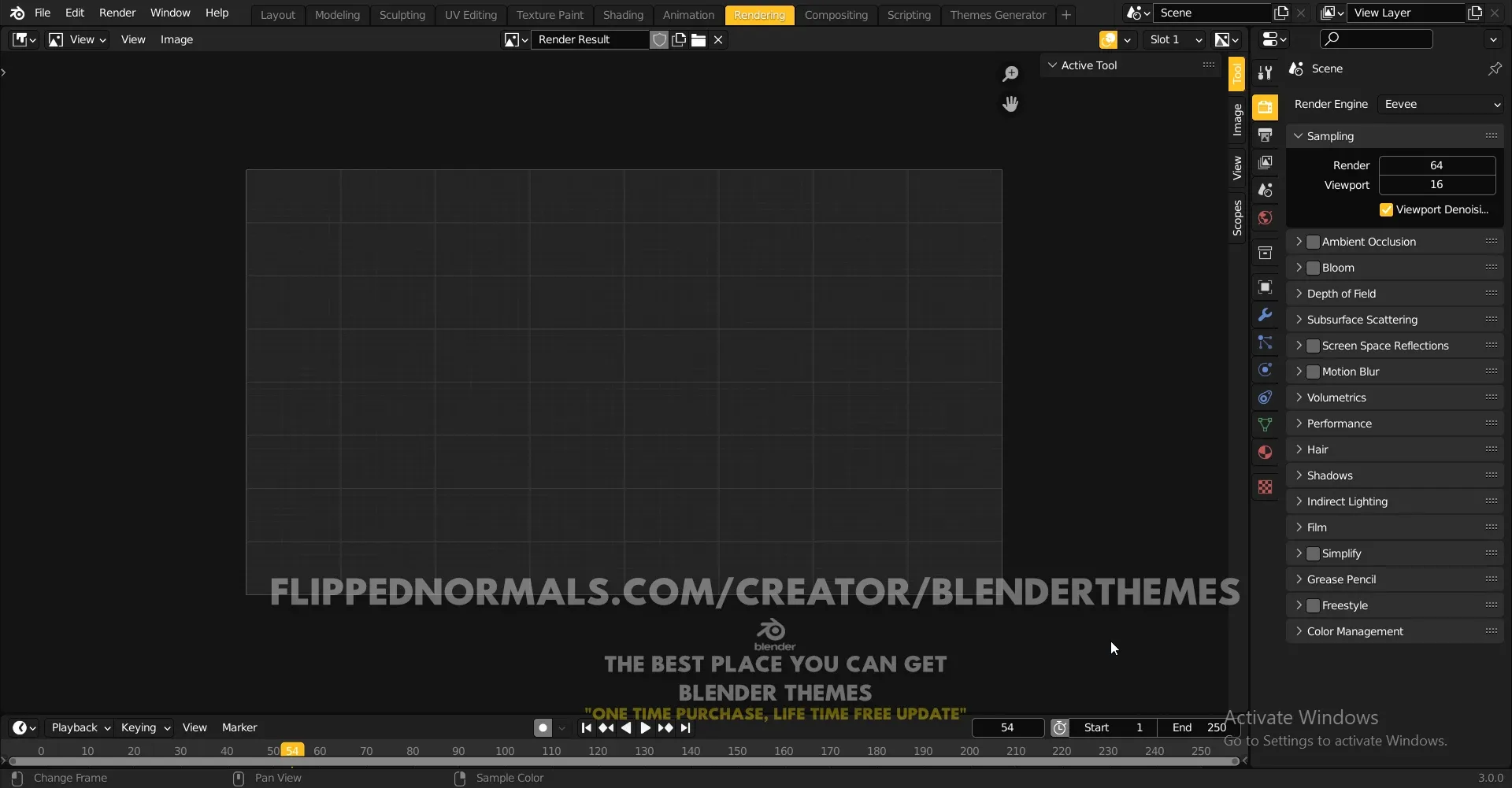This screenshot has height=788, width=1512.
Task: Turn on Bloom effect
Action: [1314, 268]
